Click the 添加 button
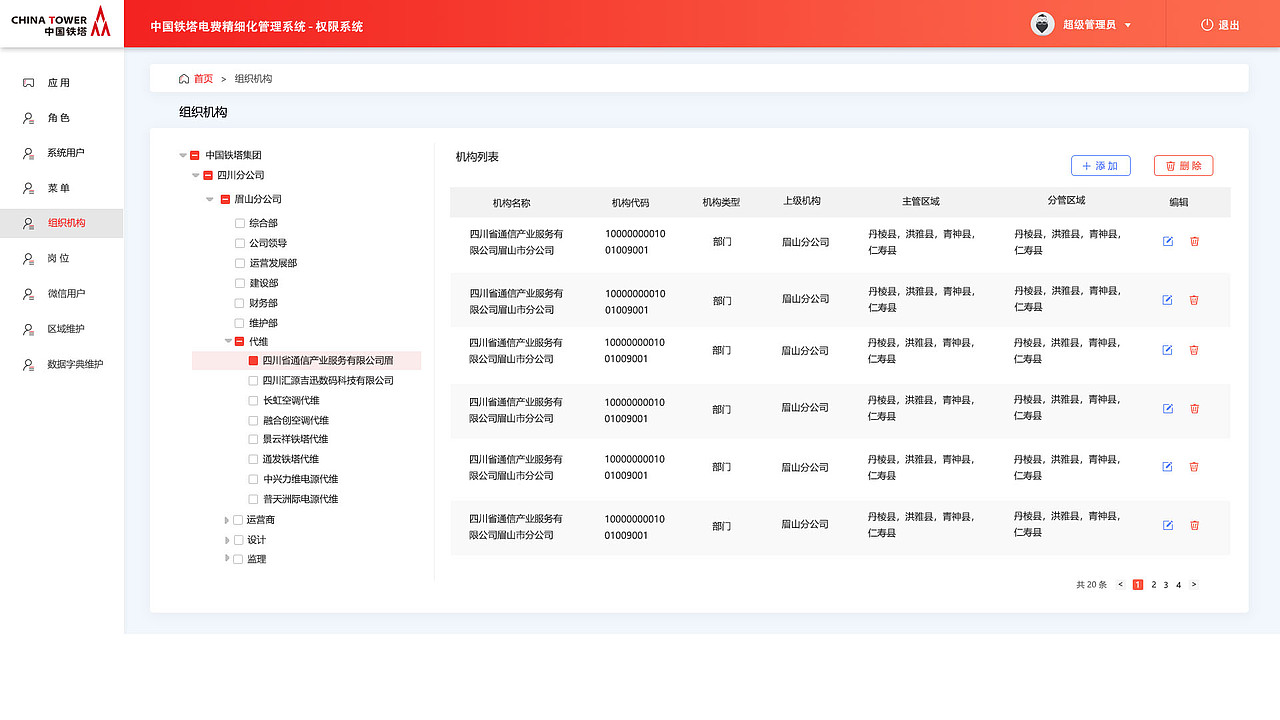Screen dimensions: 1280x720 1101,166
